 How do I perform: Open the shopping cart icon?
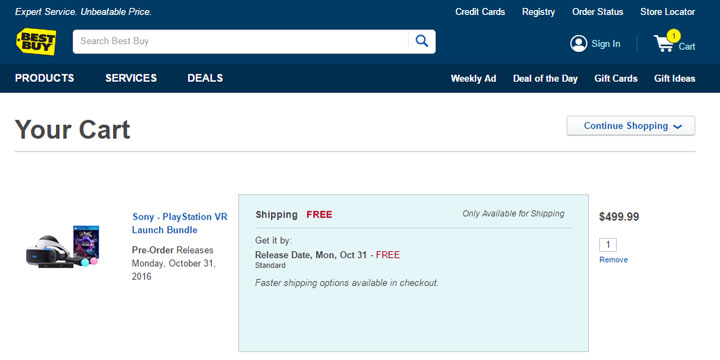click(664, 44)
